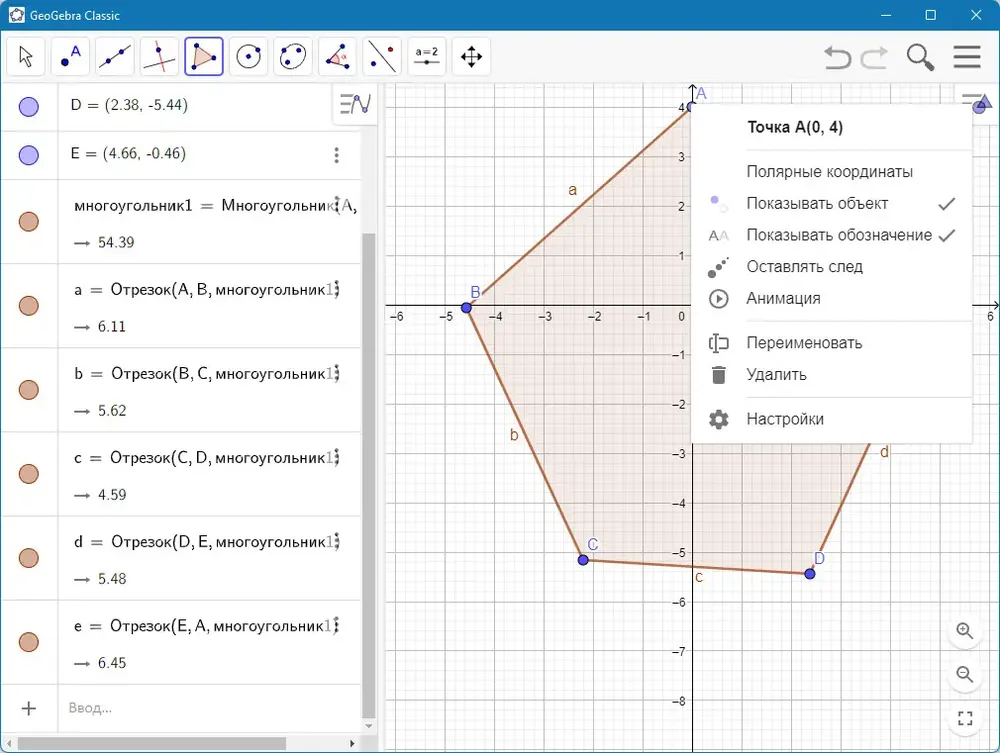The width and height of the screenshot is (1000, 753).
Task: Open more options for segment b
Action: [337, 374]
